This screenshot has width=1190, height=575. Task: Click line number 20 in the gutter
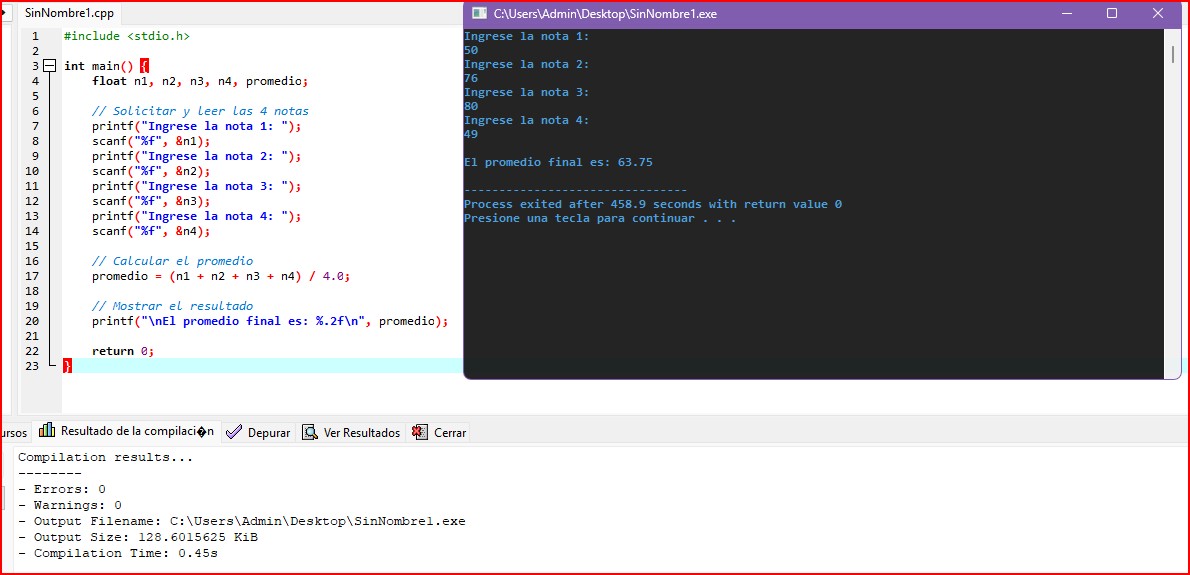(34, 321)
